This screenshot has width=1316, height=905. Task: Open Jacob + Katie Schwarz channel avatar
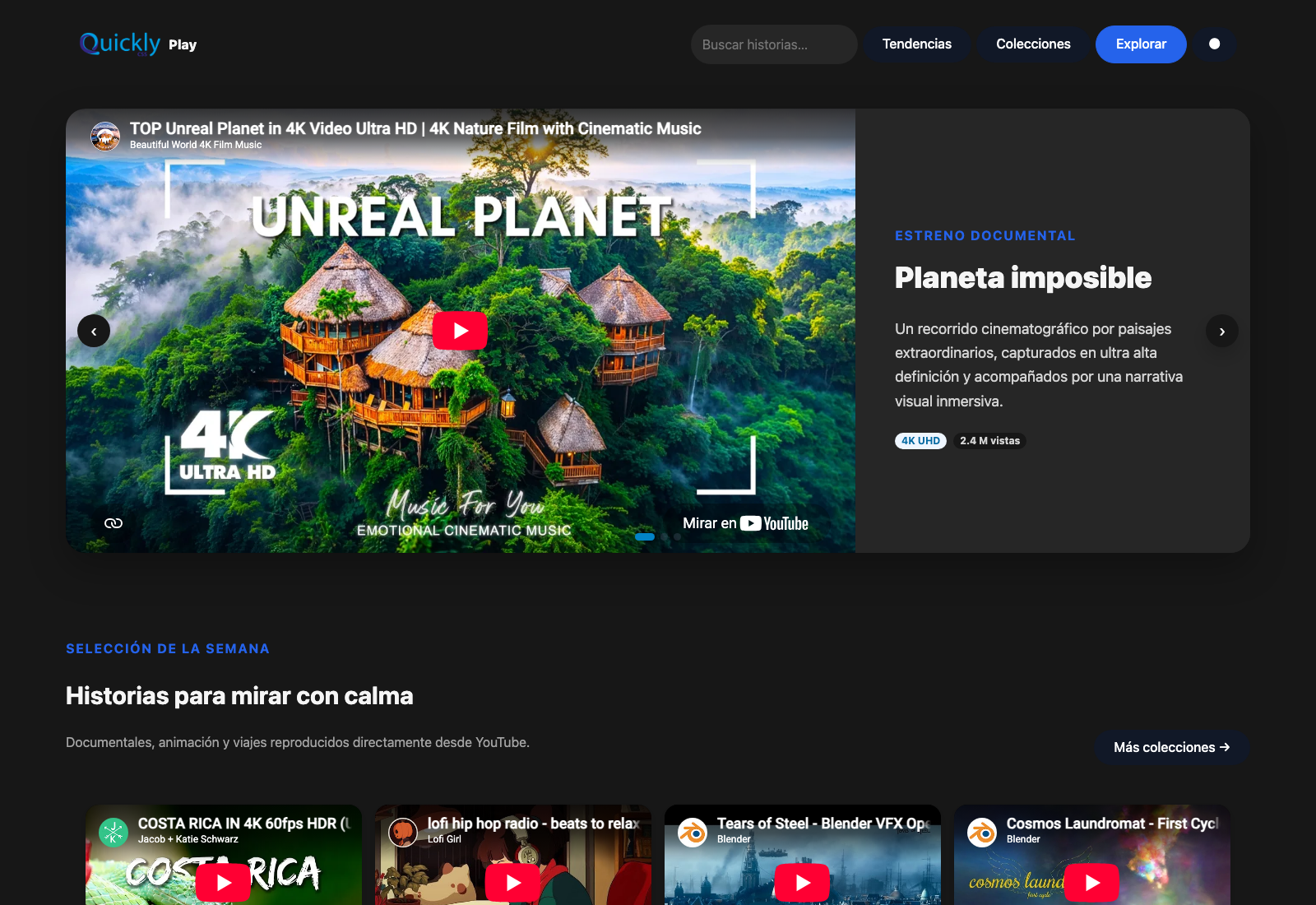tap(114, 832)
